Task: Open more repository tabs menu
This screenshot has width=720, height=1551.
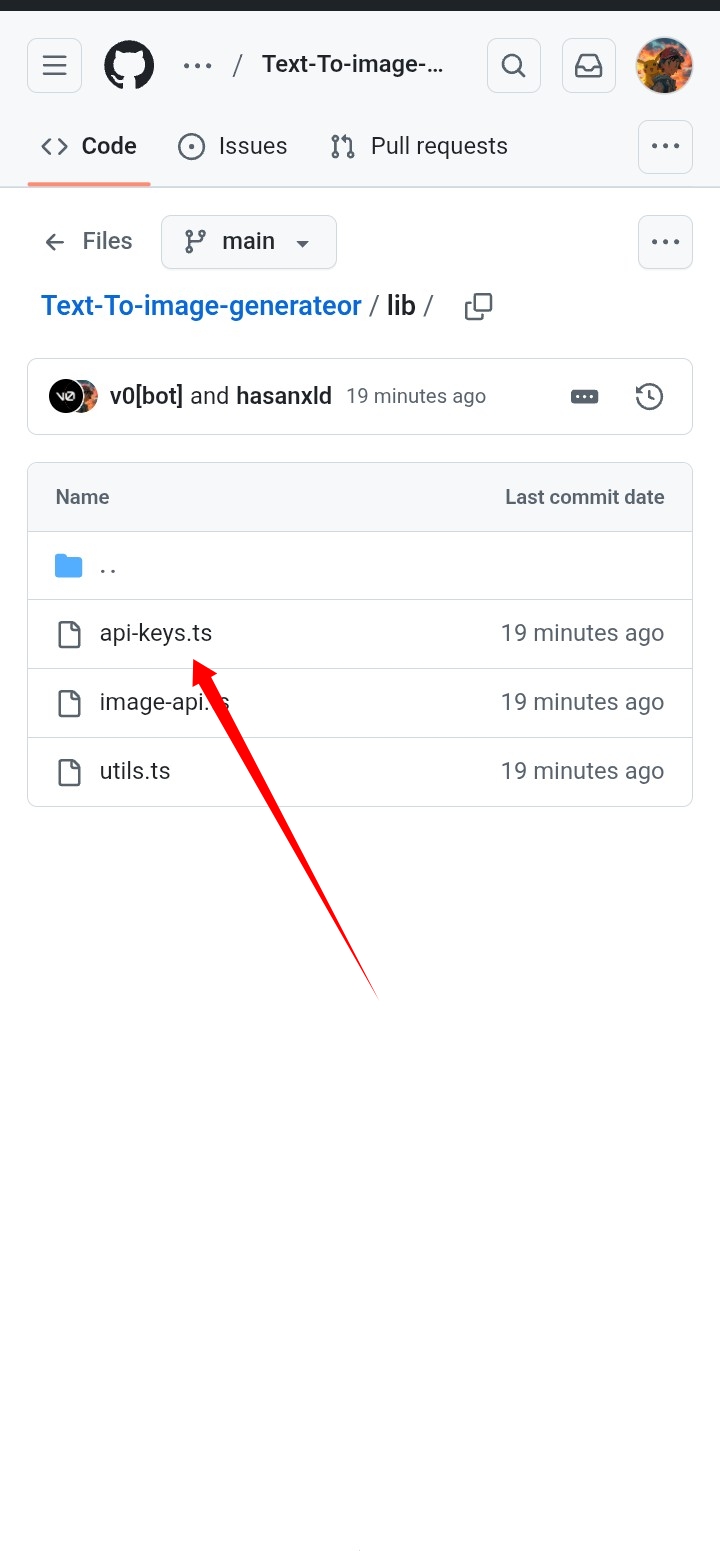Action: [x=665, y=146]
